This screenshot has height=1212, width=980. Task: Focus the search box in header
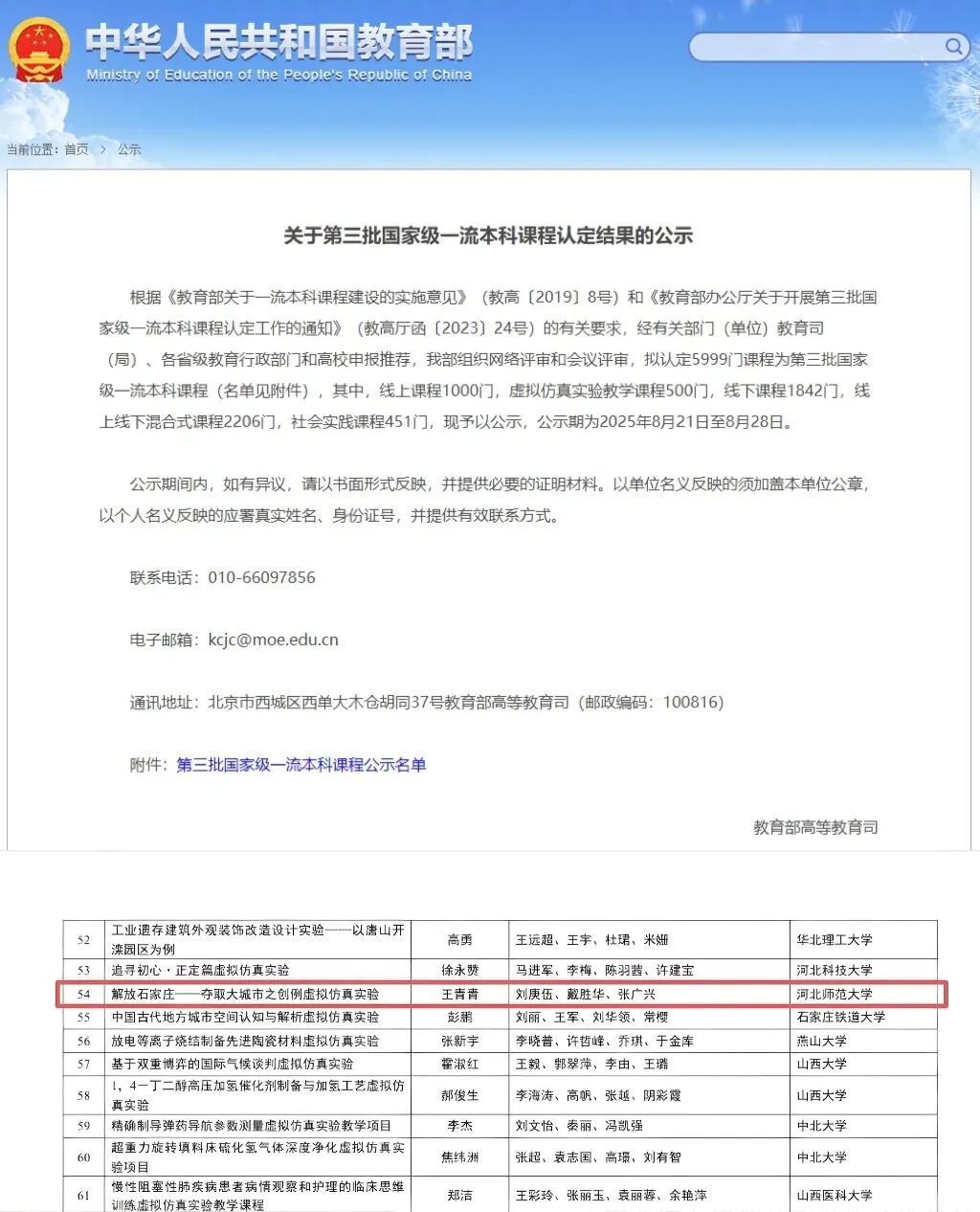pyautogui.click(x=813, y=46)
